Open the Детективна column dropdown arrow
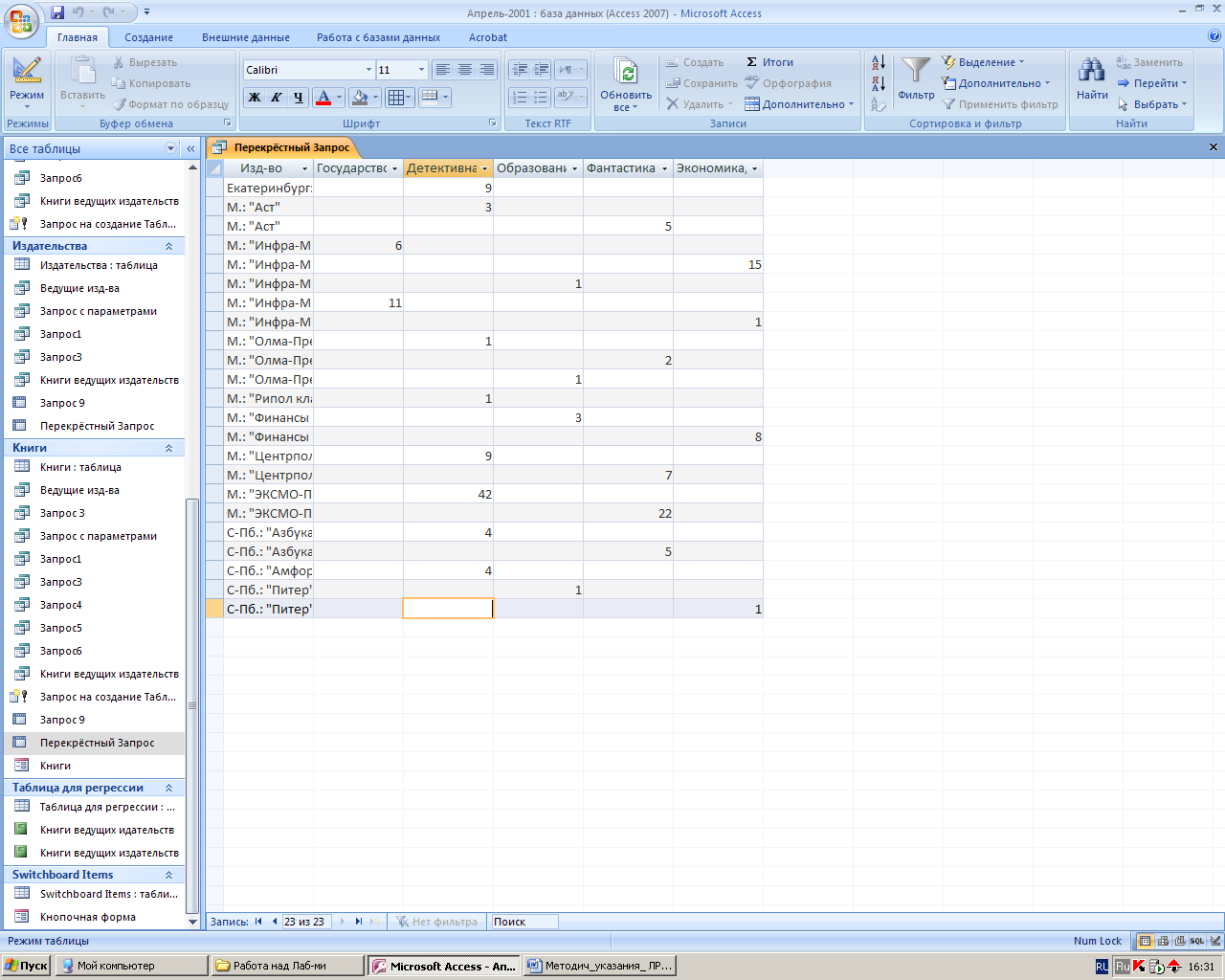 [485, 168]
